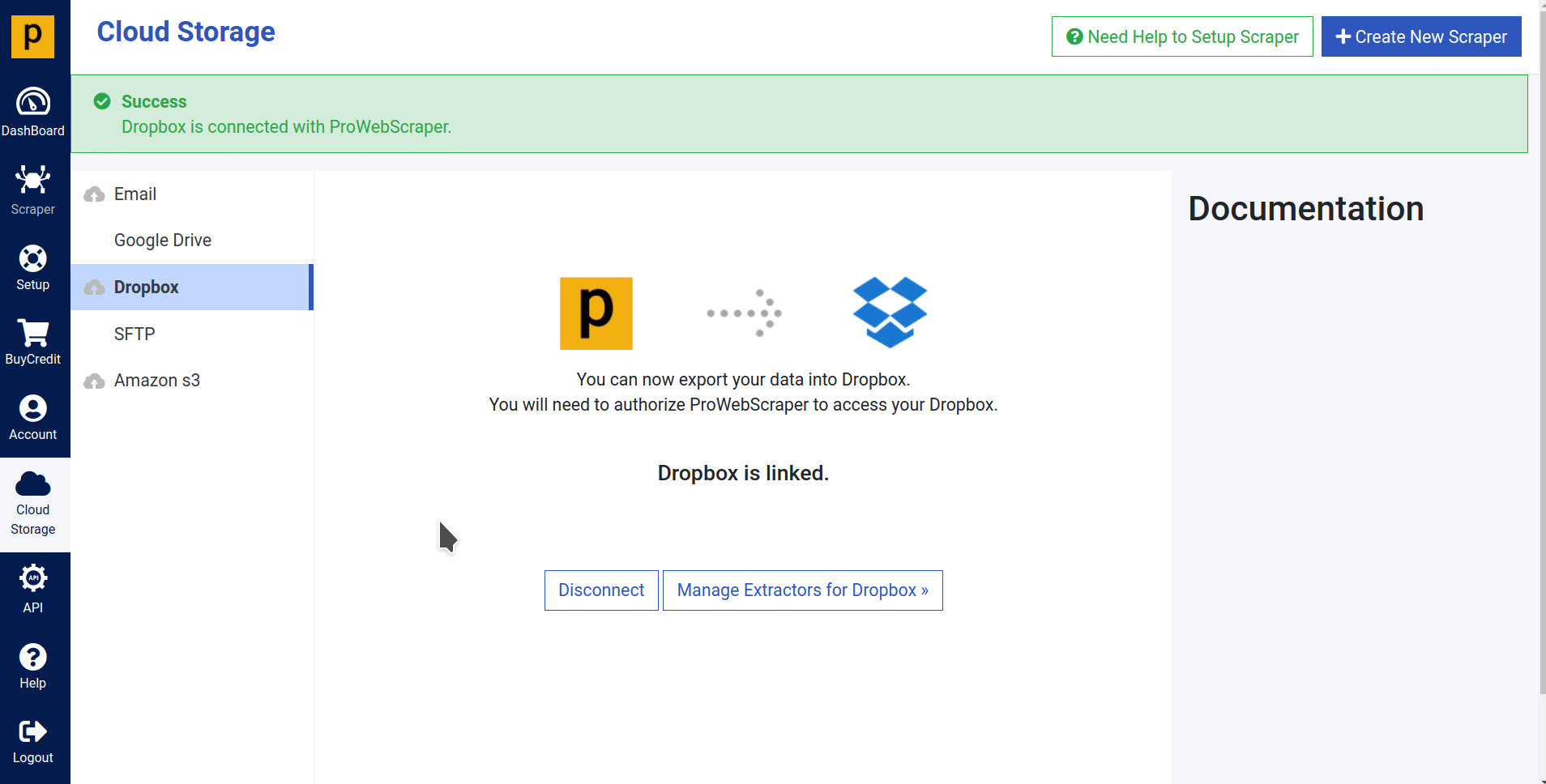Click the ProWebScraper yellow logo in sidebar
Image resolution: width=1546 pixels, height=784 pixels.
pos(32,36)
